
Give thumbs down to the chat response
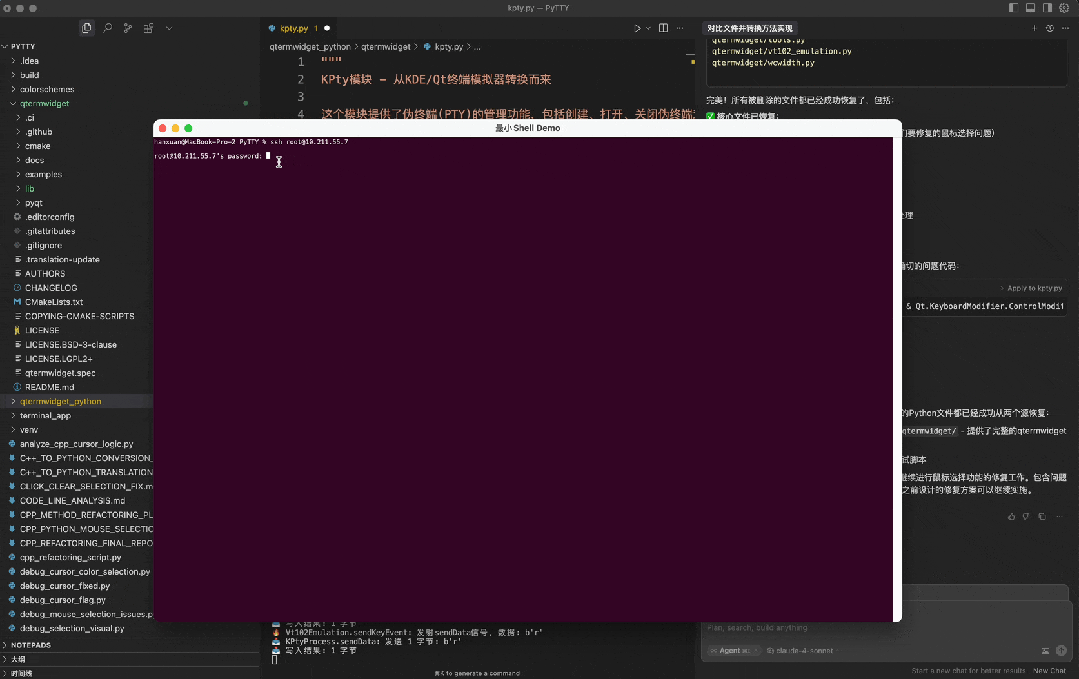tap(1026, 516)
